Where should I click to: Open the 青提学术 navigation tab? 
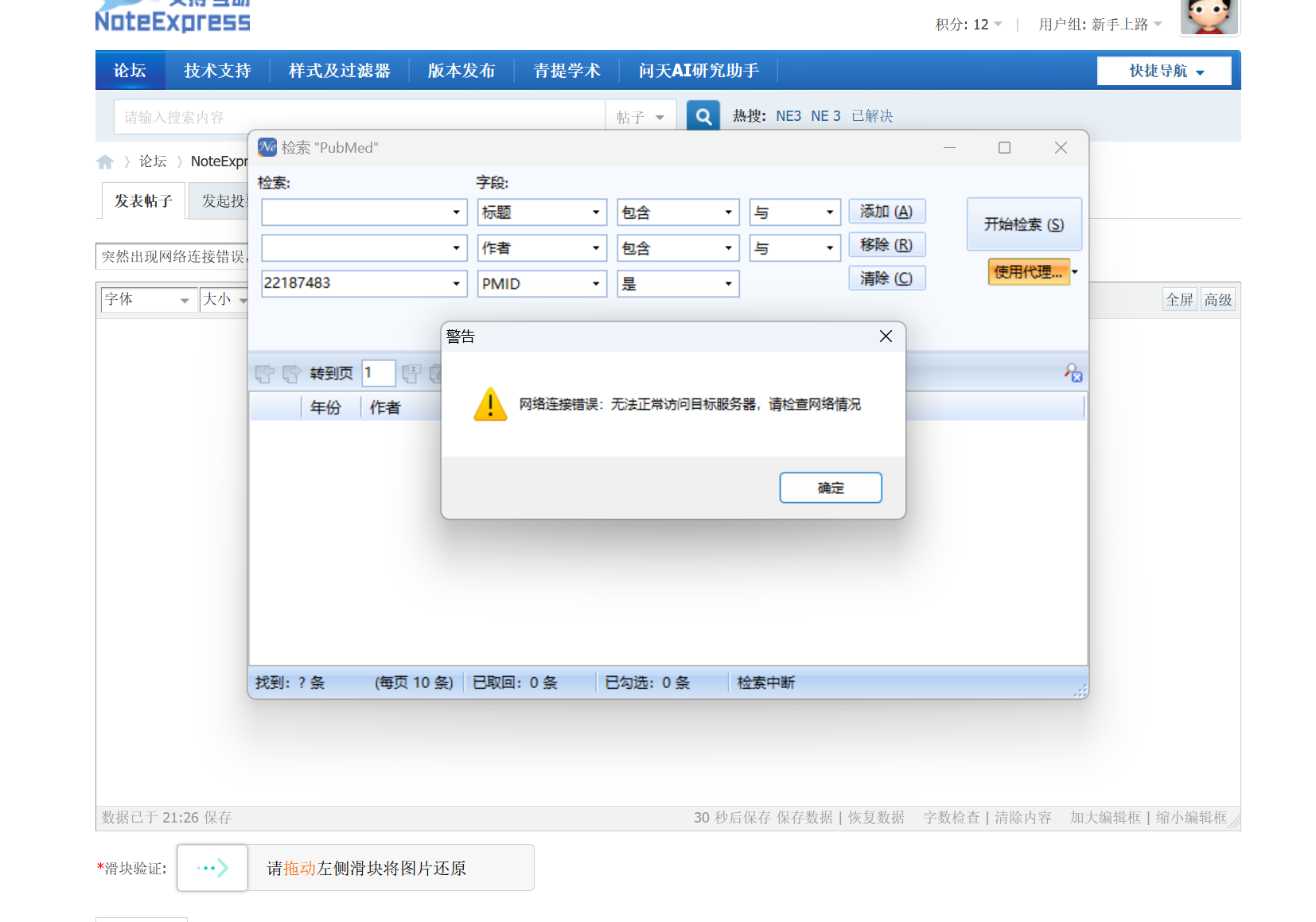(x=567, y=71)
